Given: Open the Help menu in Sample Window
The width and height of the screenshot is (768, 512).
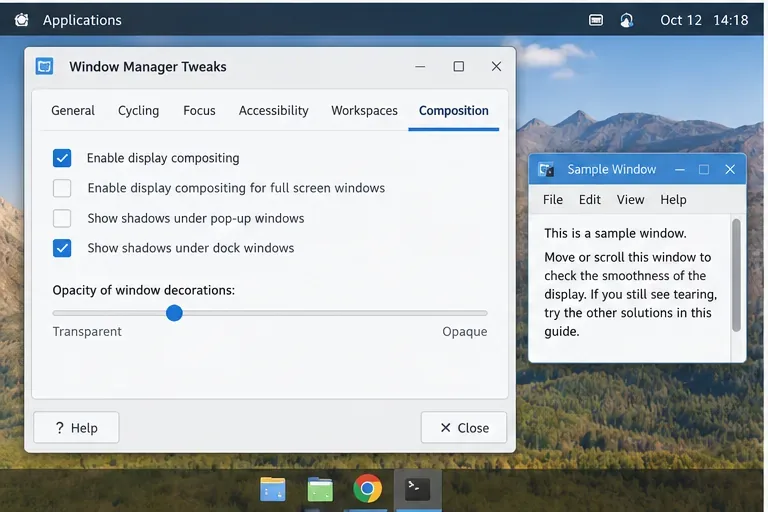Looking at the screenshot, I should pyautogui.click(x=673, y=200).
